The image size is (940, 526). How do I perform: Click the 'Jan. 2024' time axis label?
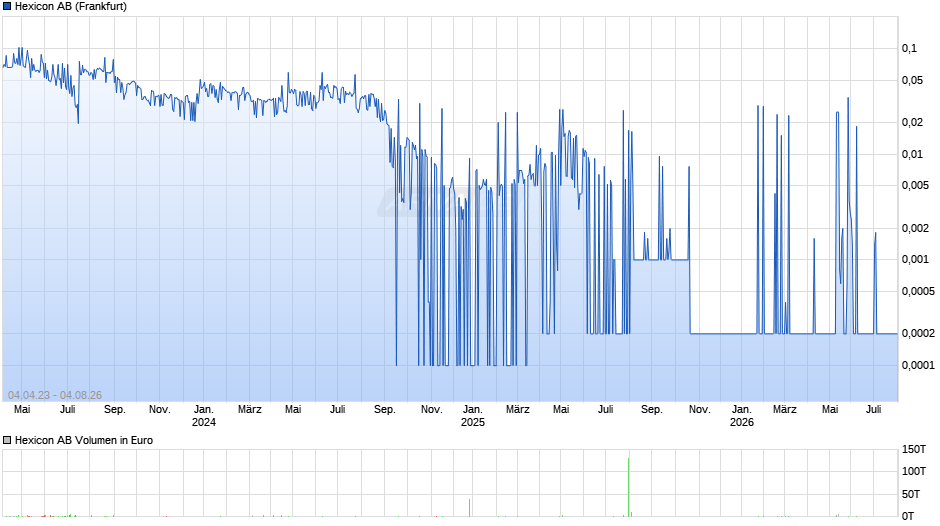tap(204, 416)
